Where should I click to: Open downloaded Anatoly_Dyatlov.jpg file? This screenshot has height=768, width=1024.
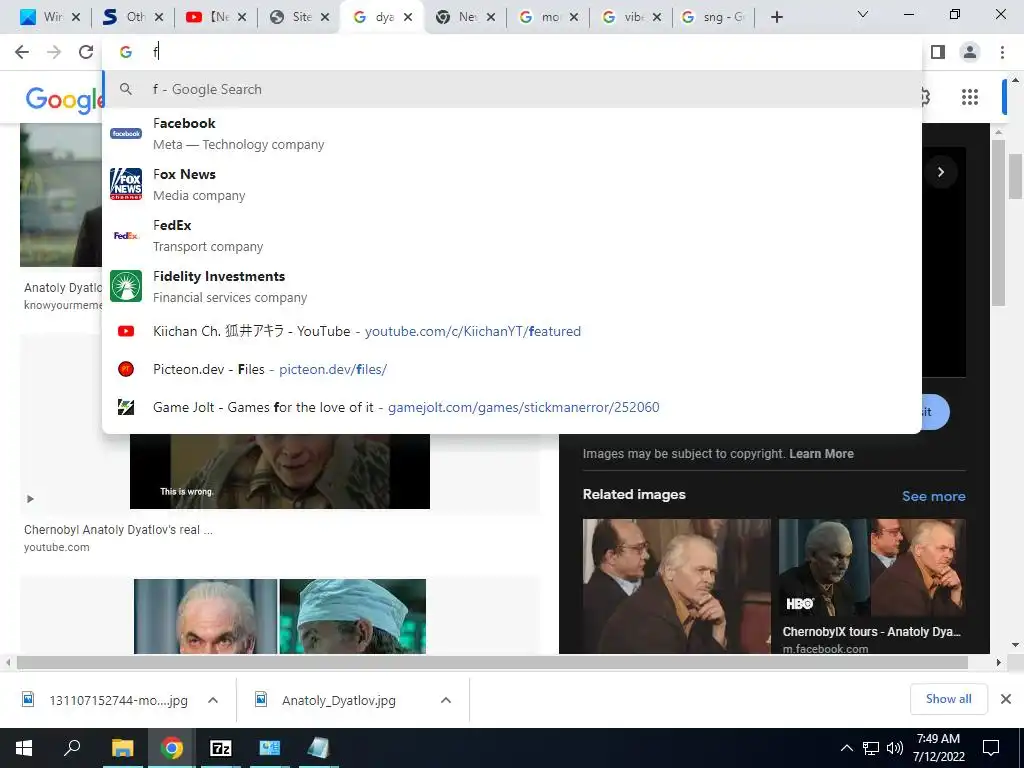pos(339,700)
